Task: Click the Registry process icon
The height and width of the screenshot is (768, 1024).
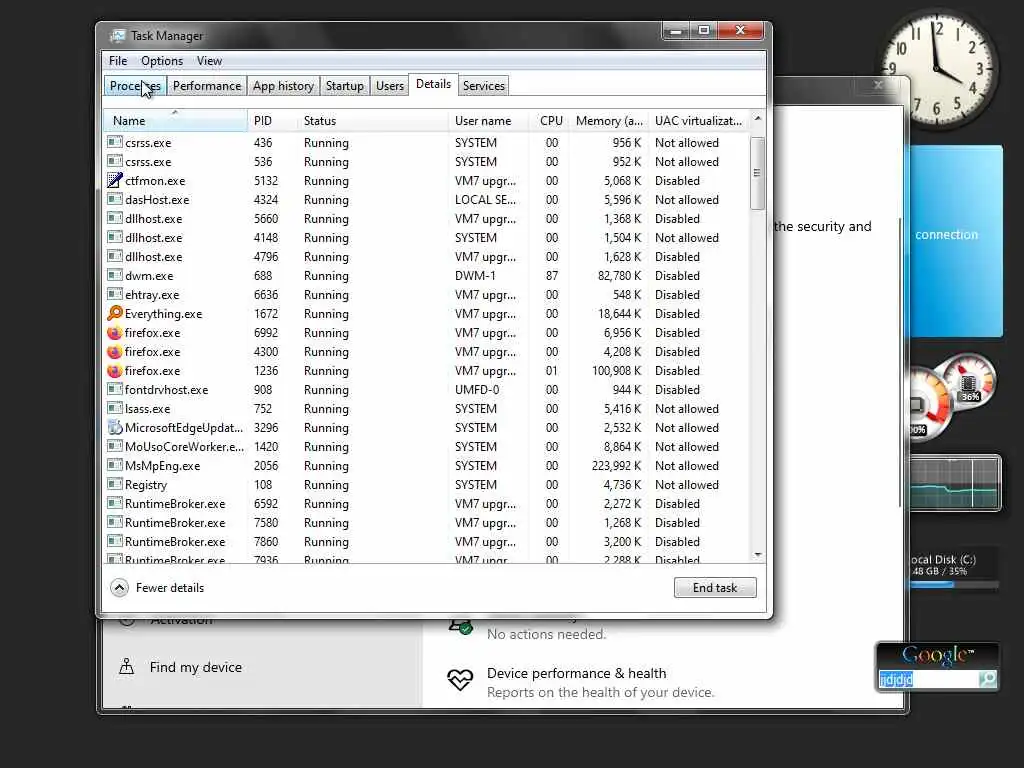Action: tap(115, 484)
